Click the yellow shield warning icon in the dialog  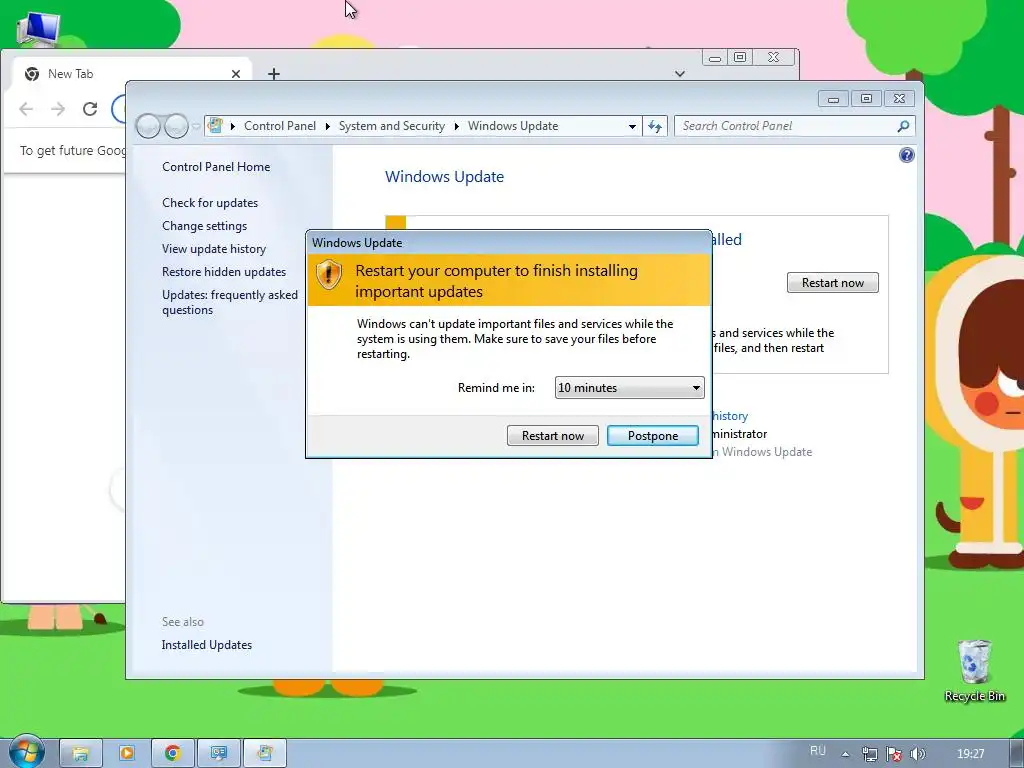click(328, 274)
